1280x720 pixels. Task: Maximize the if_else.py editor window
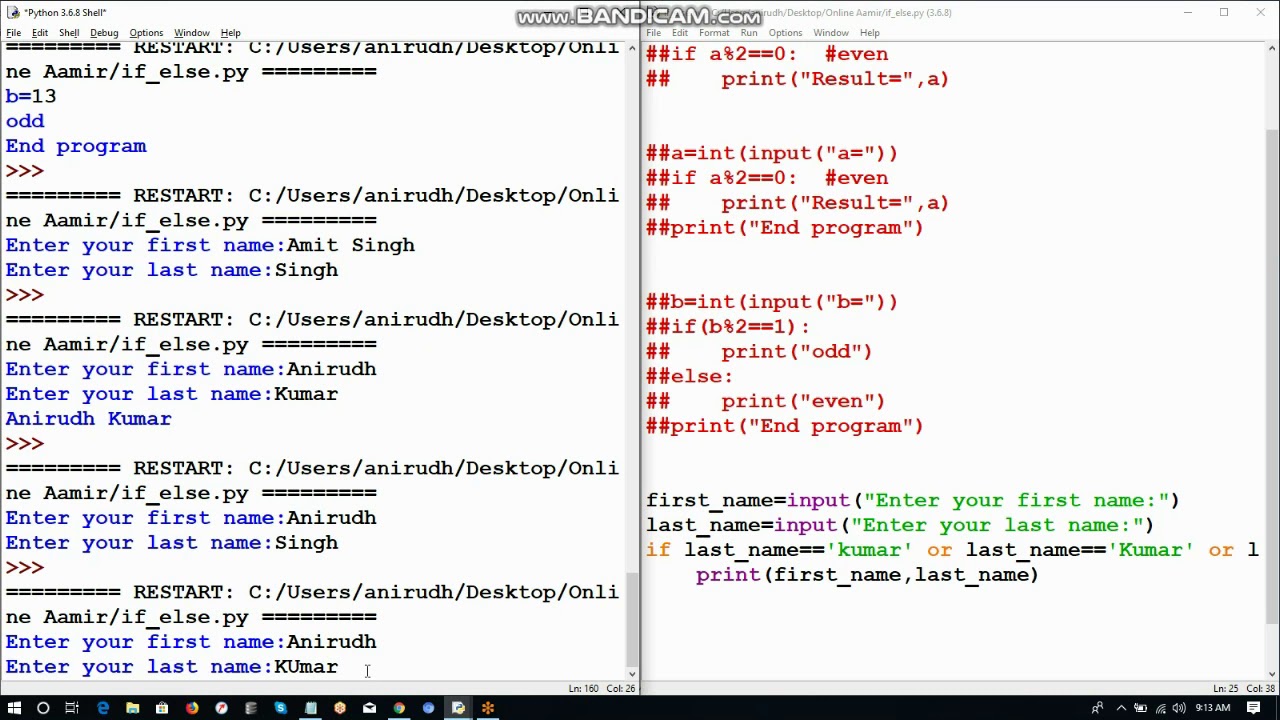point(1224,12)
